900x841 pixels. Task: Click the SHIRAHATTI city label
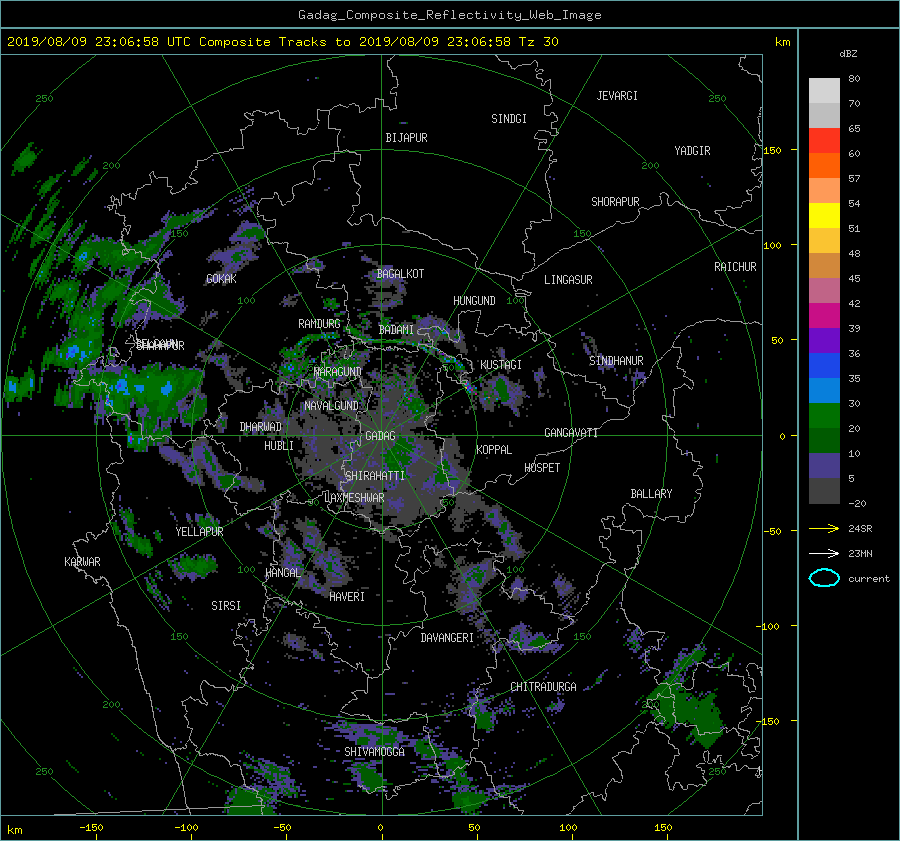[x=375, y=476]
